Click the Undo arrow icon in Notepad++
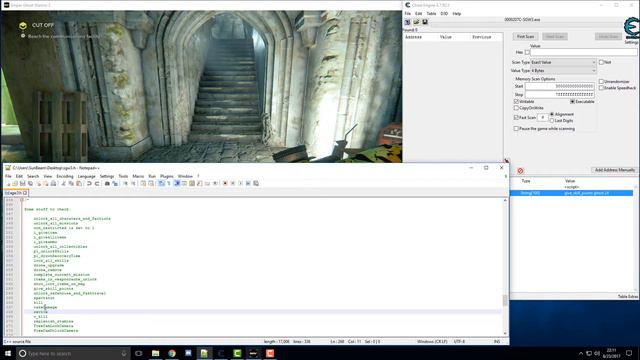This screenshot has width=640, height=360. (89, 184)
